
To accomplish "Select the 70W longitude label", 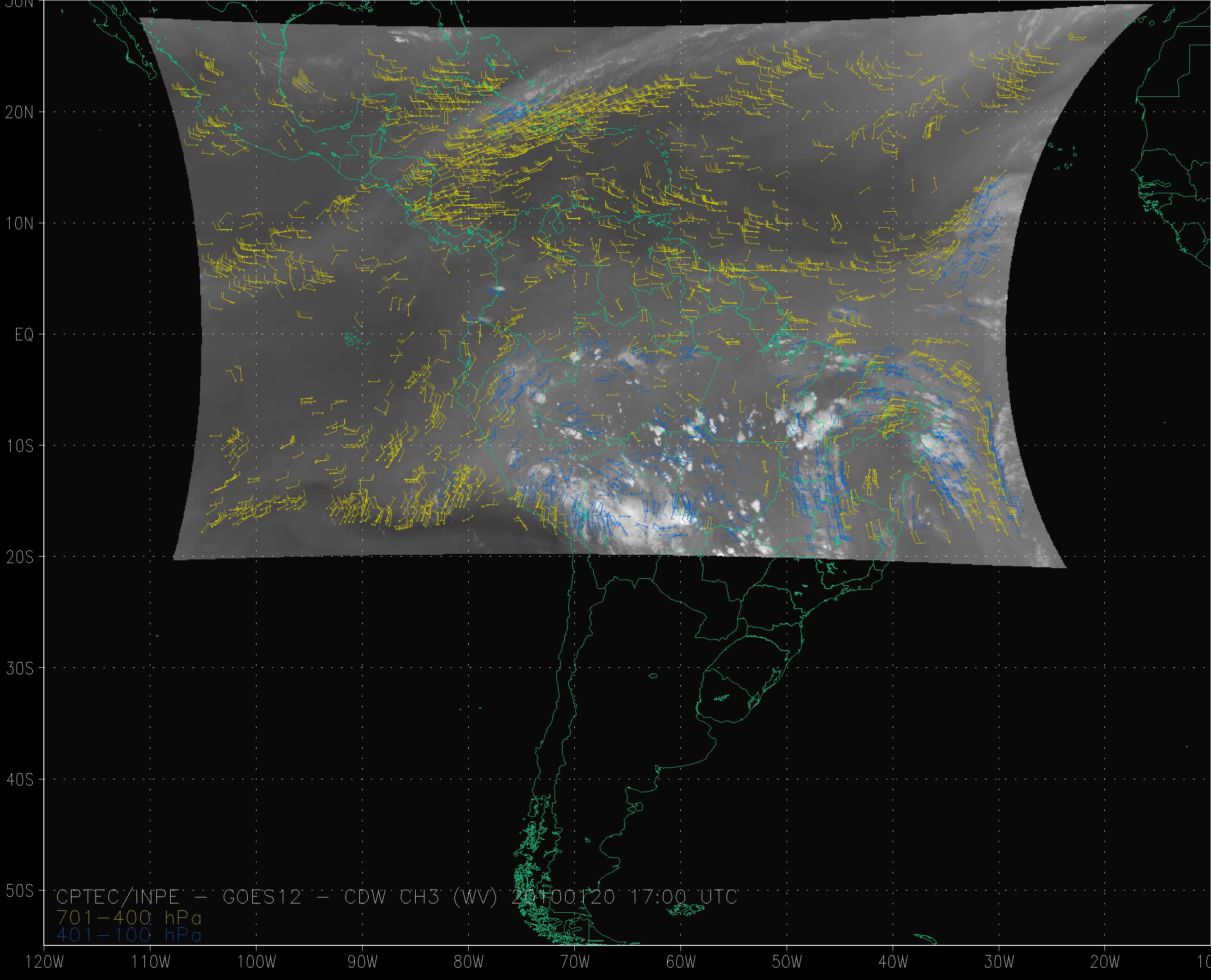I will (574, 962).
